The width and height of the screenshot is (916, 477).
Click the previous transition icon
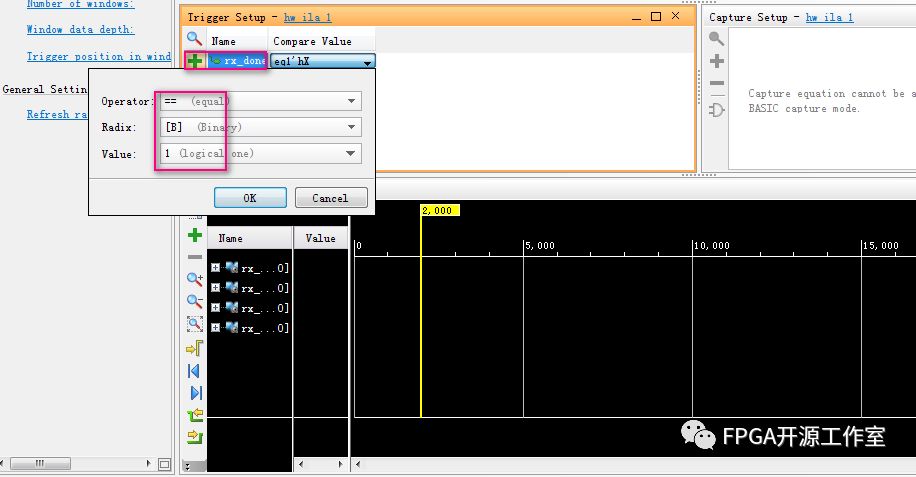coord(195,415)
